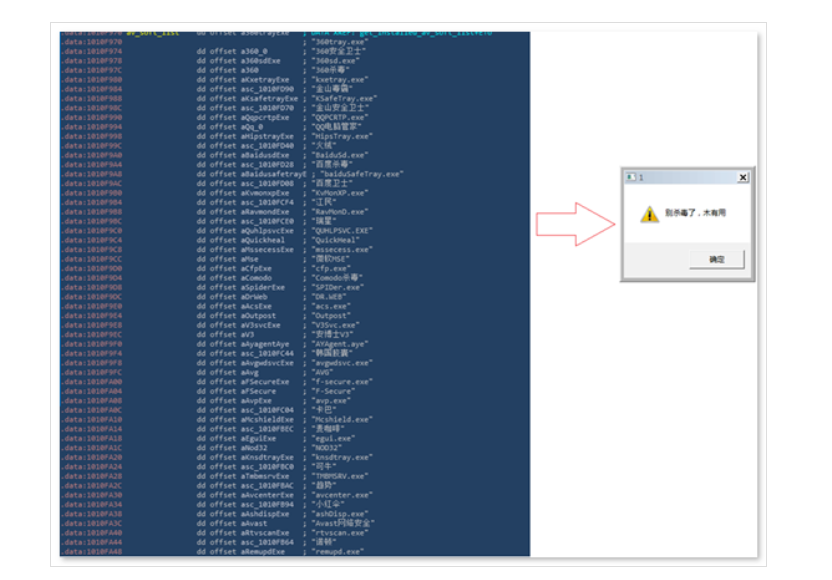Select the operand aRtvscanExe
The image size is (832, 580).
point(265,533)
